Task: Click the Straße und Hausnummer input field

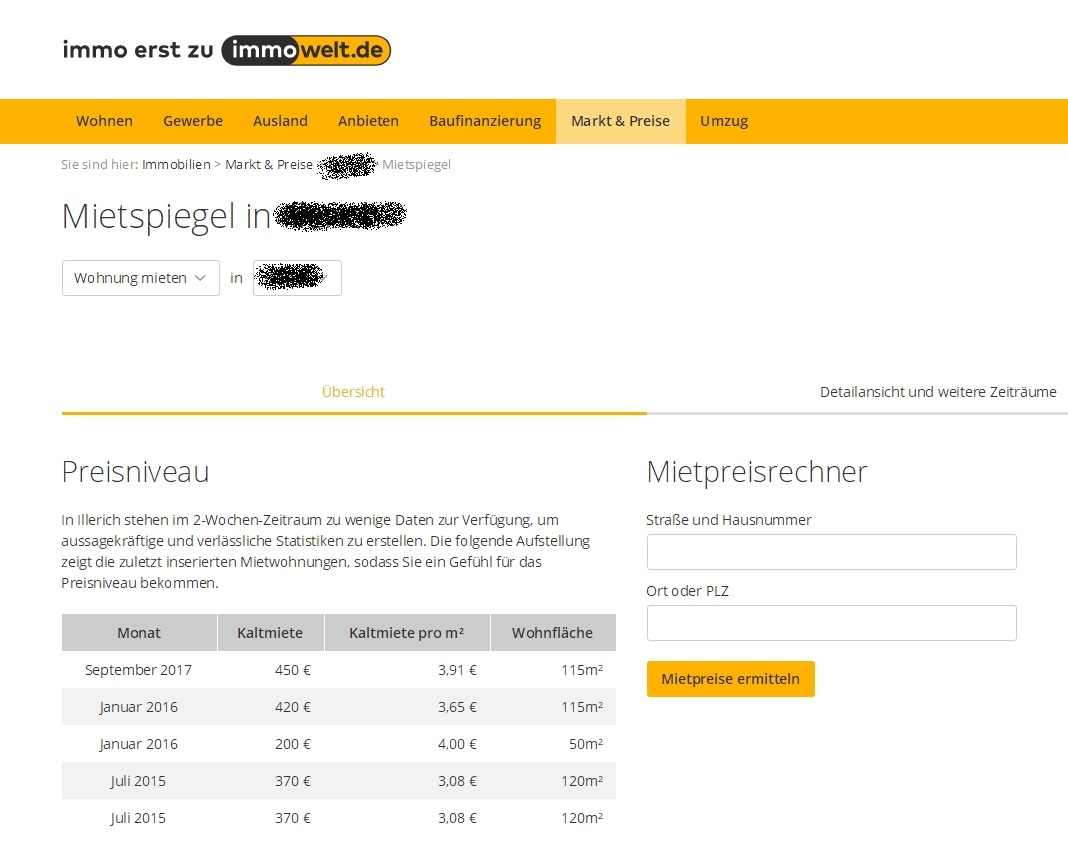Action: point(831,551)
